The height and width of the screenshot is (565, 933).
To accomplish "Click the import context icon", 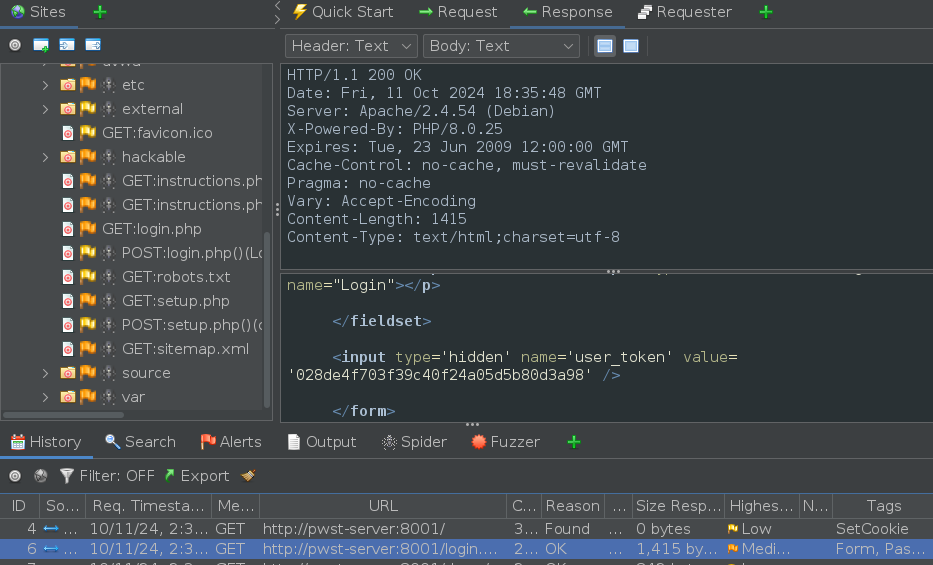I will tap(67, 45).
